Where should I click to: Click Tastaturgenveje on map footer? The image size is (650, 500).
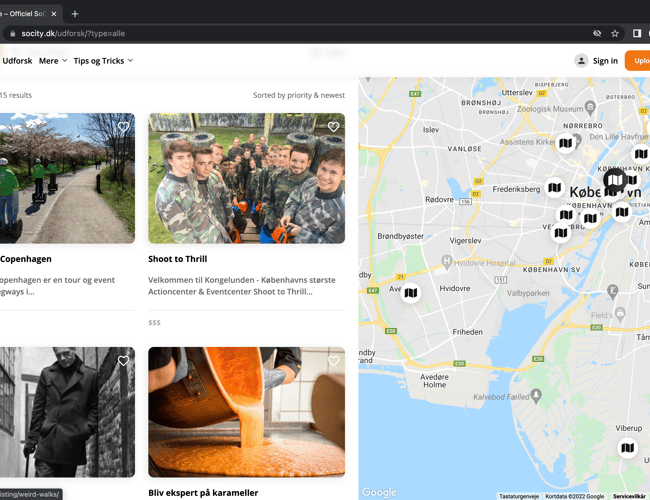[x=519, y=496]
